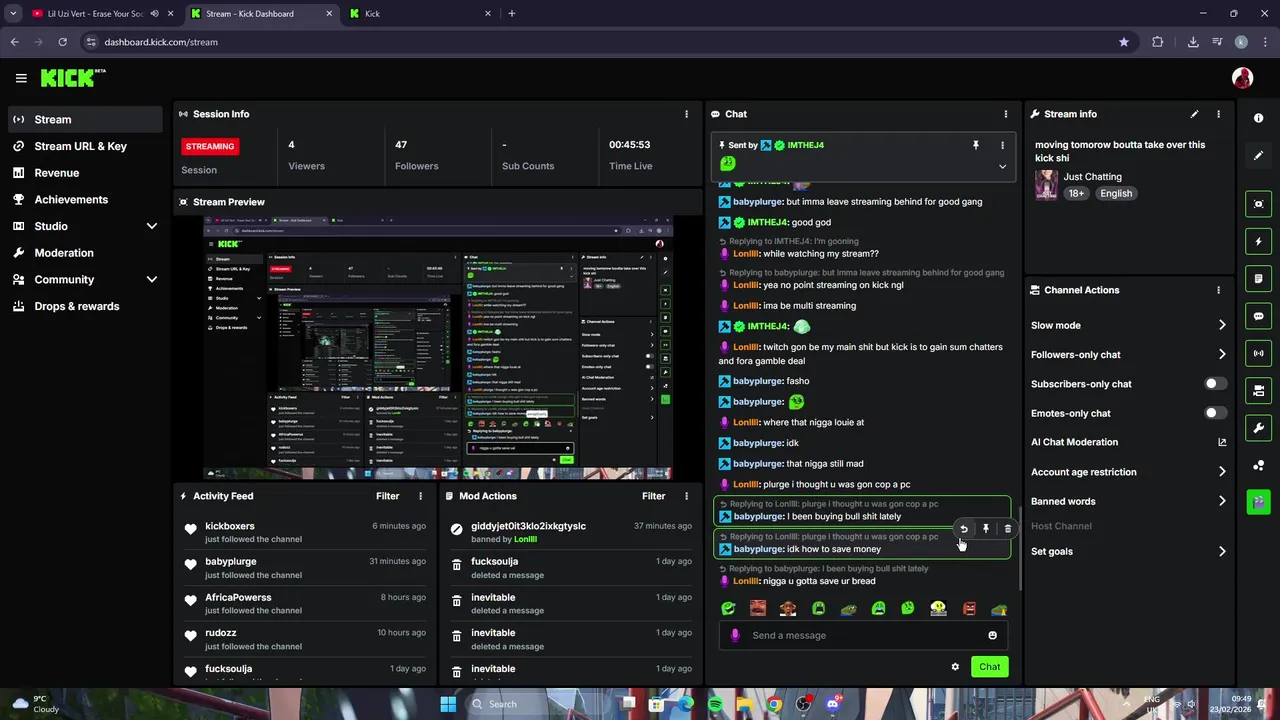Toggle channel actions widget in right toolbar
This screenshot has height=720, width=1280.
click(x=1259, y=390)
